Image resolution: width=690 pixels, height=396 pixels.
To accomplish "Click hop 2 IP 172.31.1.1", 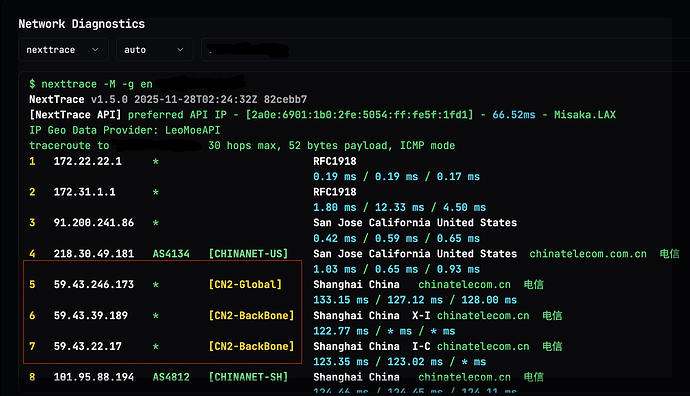I will (84, 192).
